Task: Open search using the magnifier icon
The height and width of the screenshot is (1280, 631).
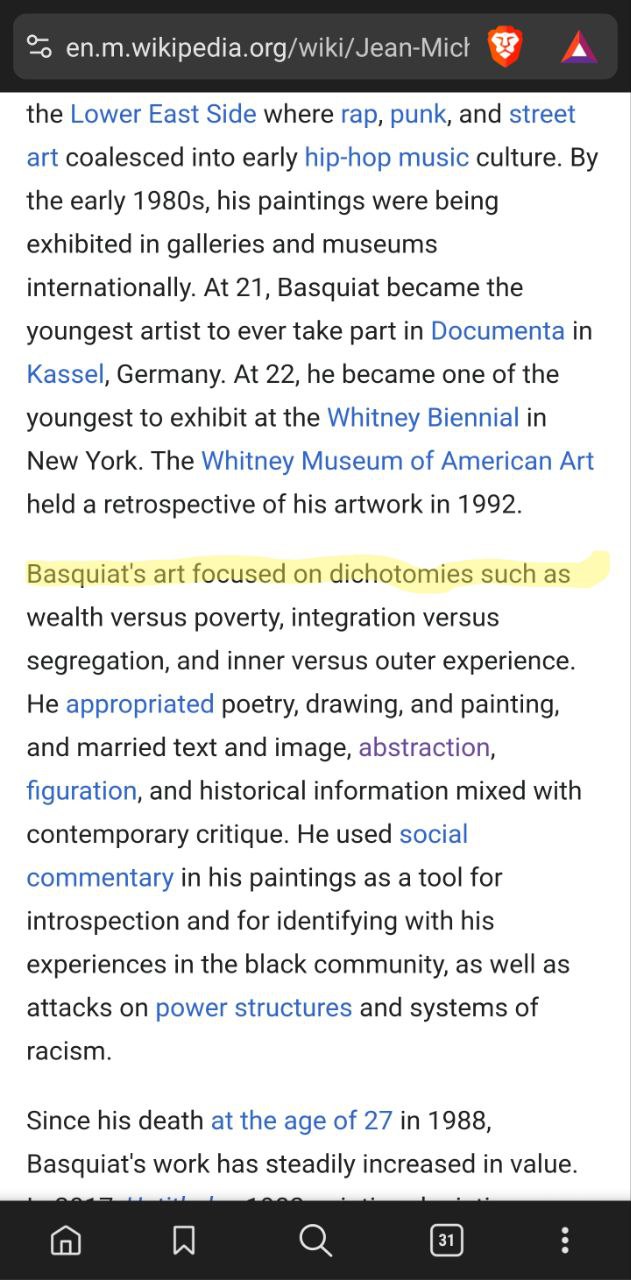Action: click(x=315, y=1240)
